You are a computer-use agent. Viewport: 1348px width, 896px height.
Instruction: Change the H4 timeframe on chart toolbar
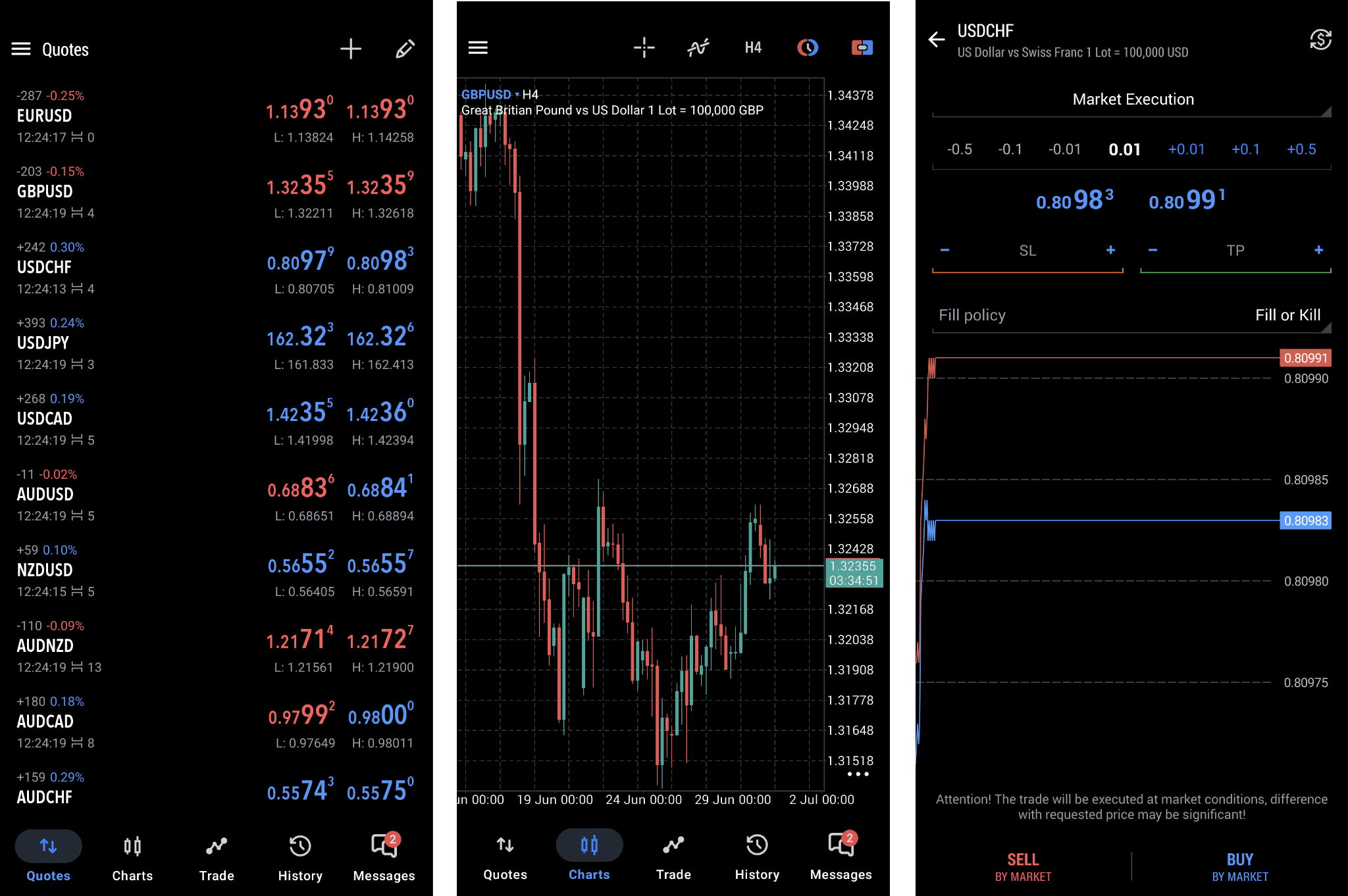(x=753, y=47)
